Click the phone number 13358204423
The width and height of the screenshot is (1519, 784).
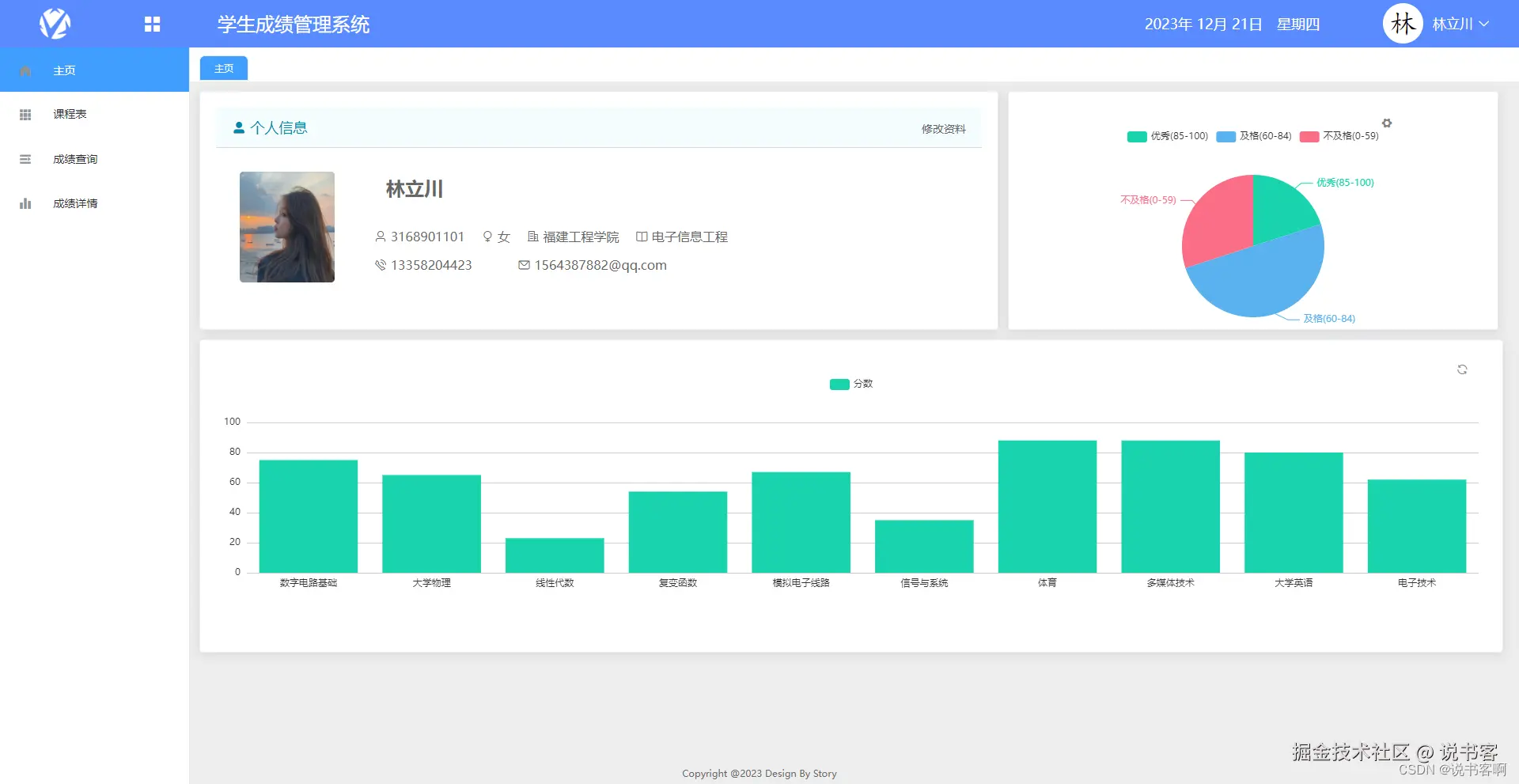tap(431, 265)
